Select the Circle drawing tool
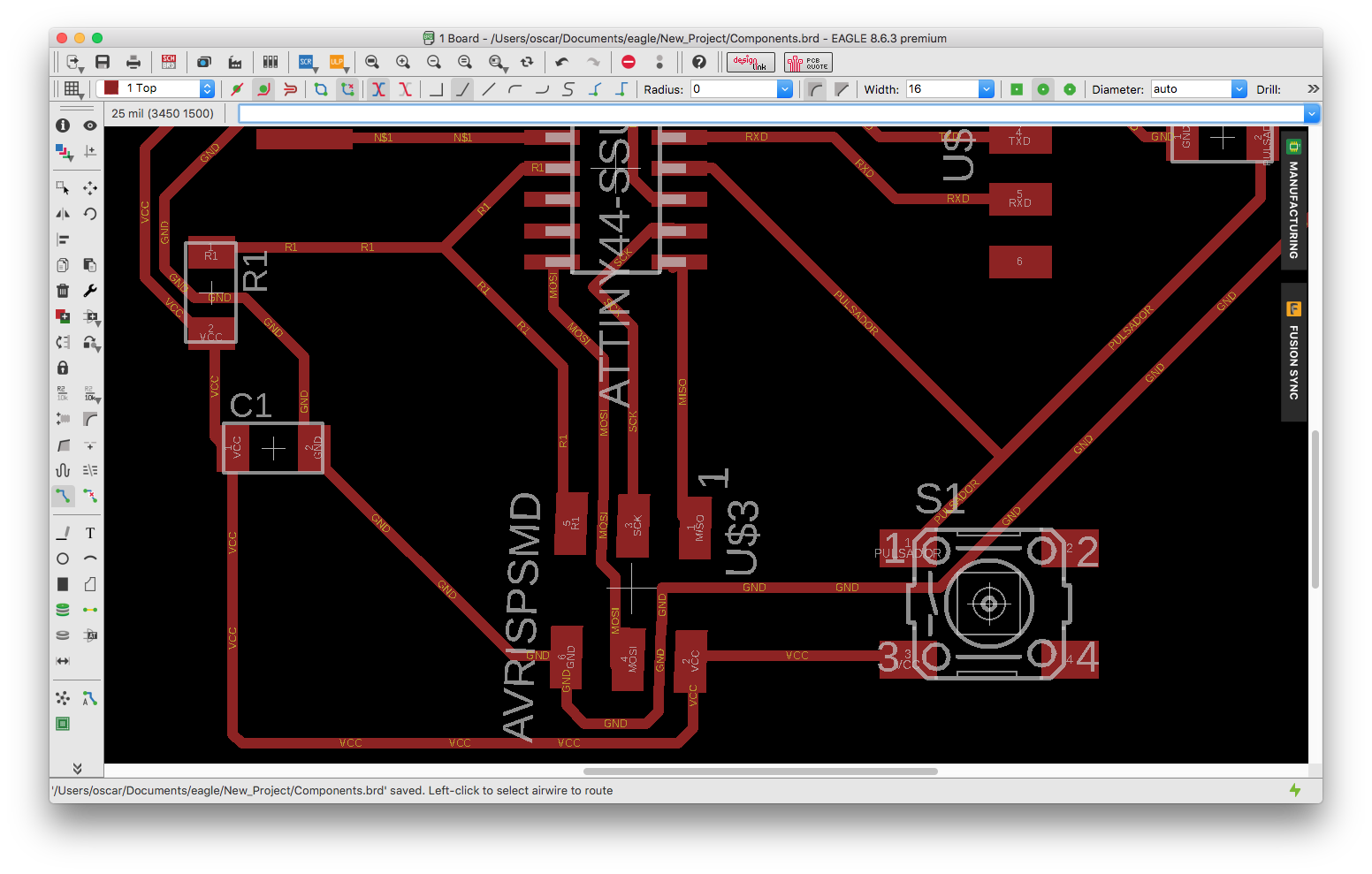 63,559
